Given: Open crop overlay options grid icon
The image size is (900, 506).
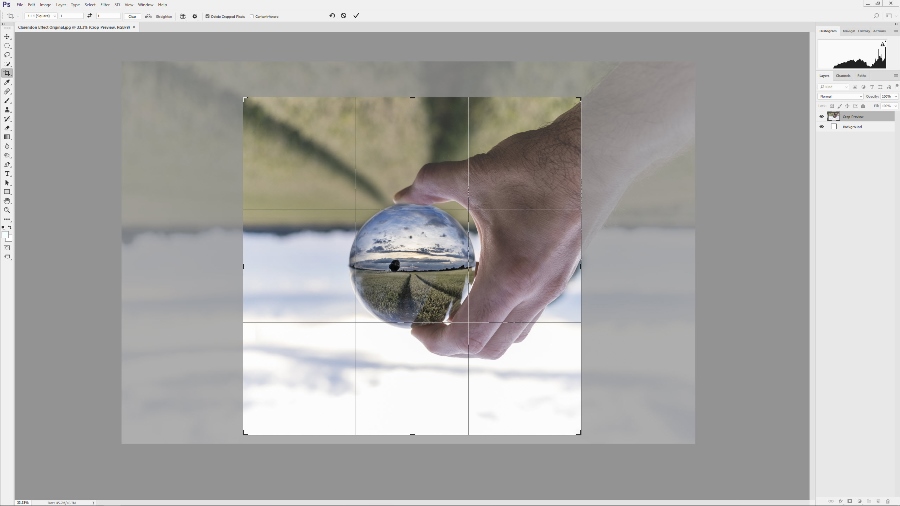Looking at the screenshot, I should click(182, 16).
